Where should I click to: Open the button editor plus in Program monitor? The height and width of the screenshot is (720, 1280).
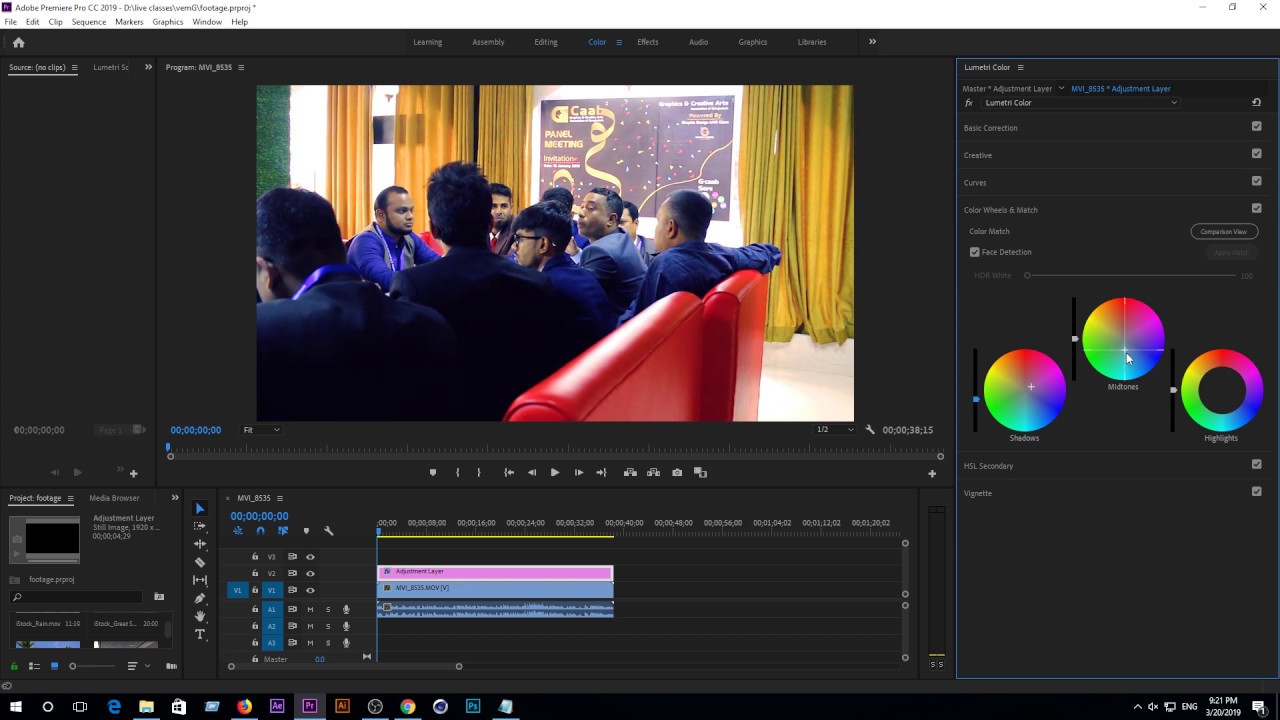coord(932,473)
